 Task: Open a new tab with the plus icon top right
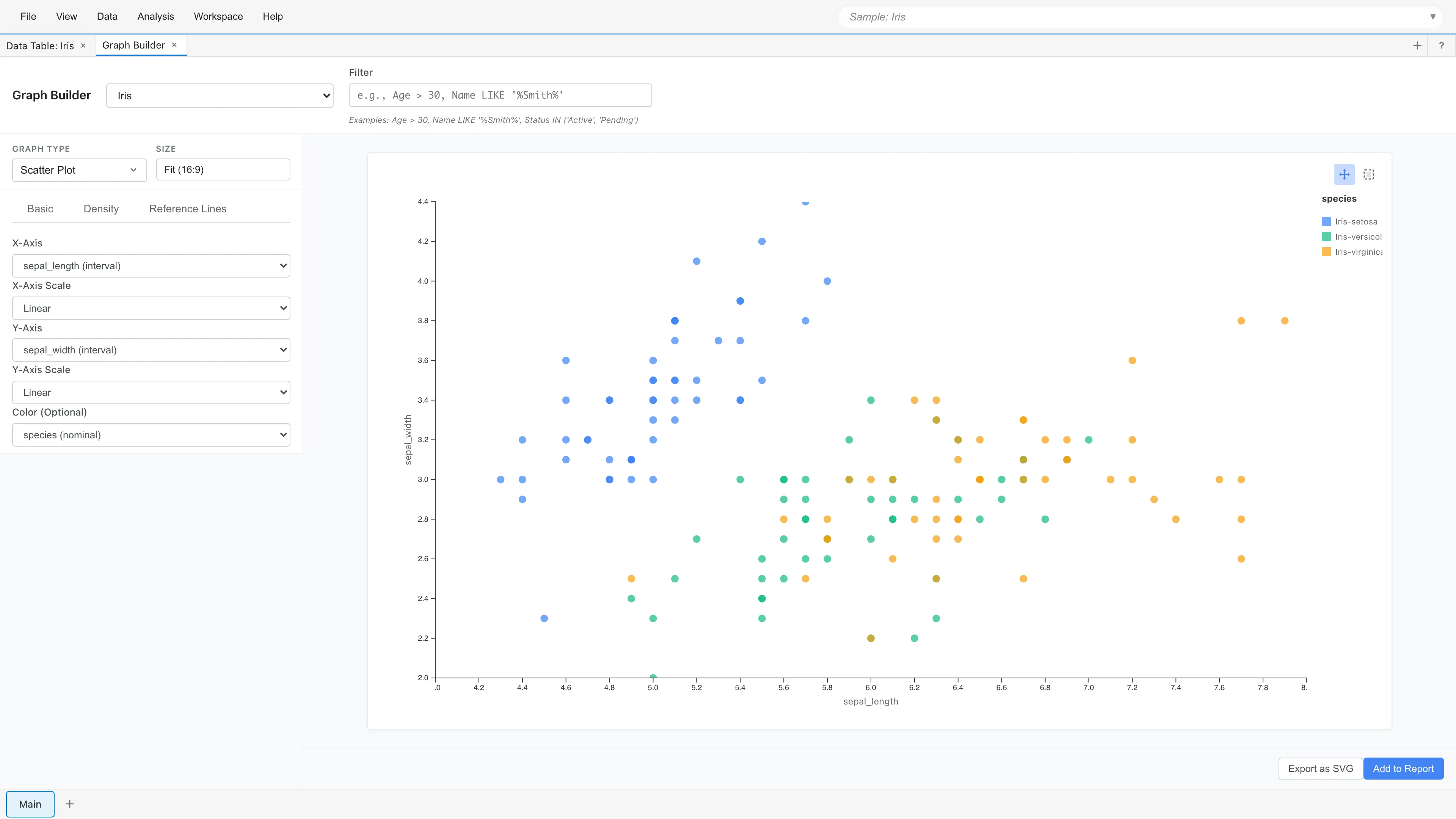[1417, 45]
